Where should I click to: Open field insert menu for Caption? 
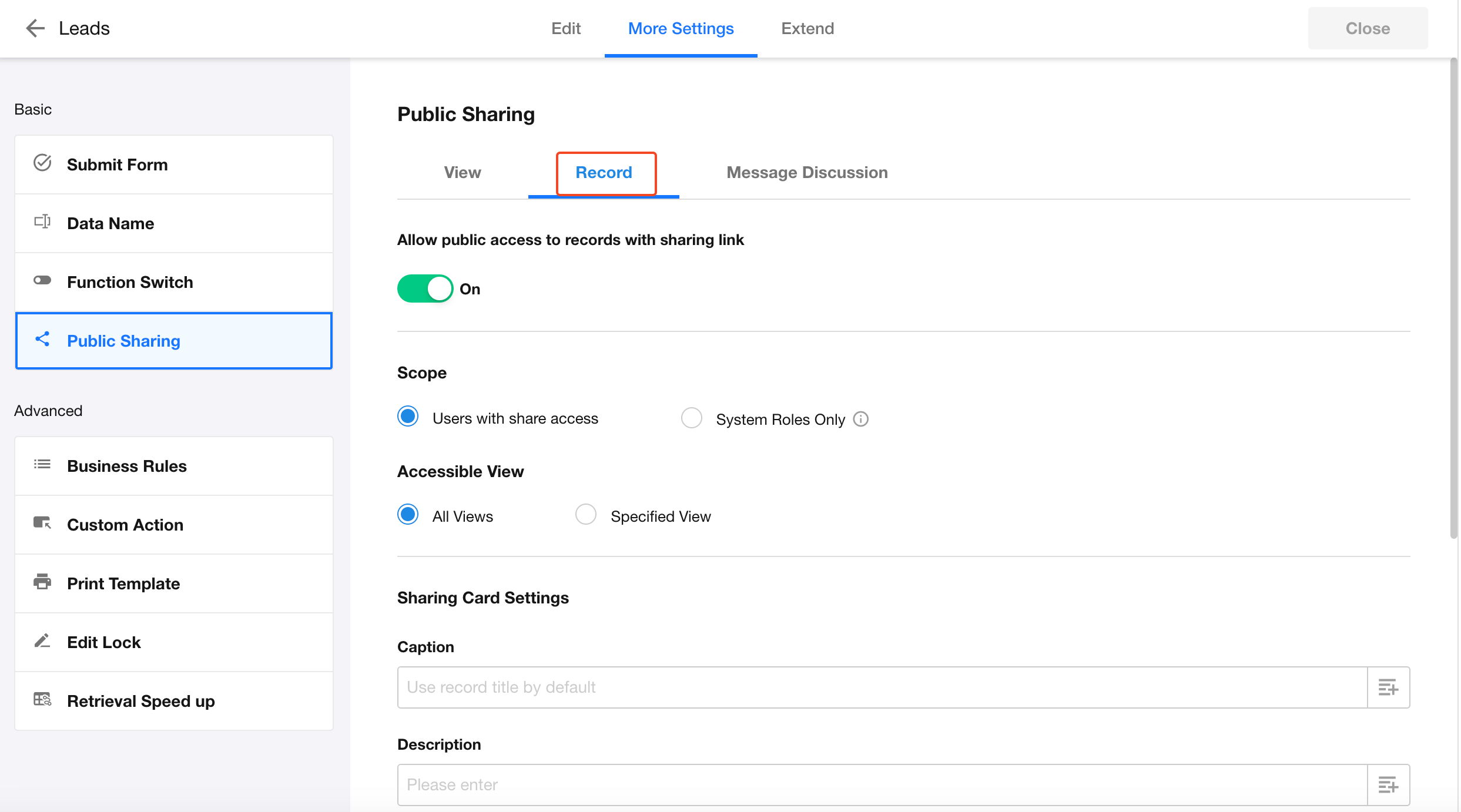point(1388,687)
